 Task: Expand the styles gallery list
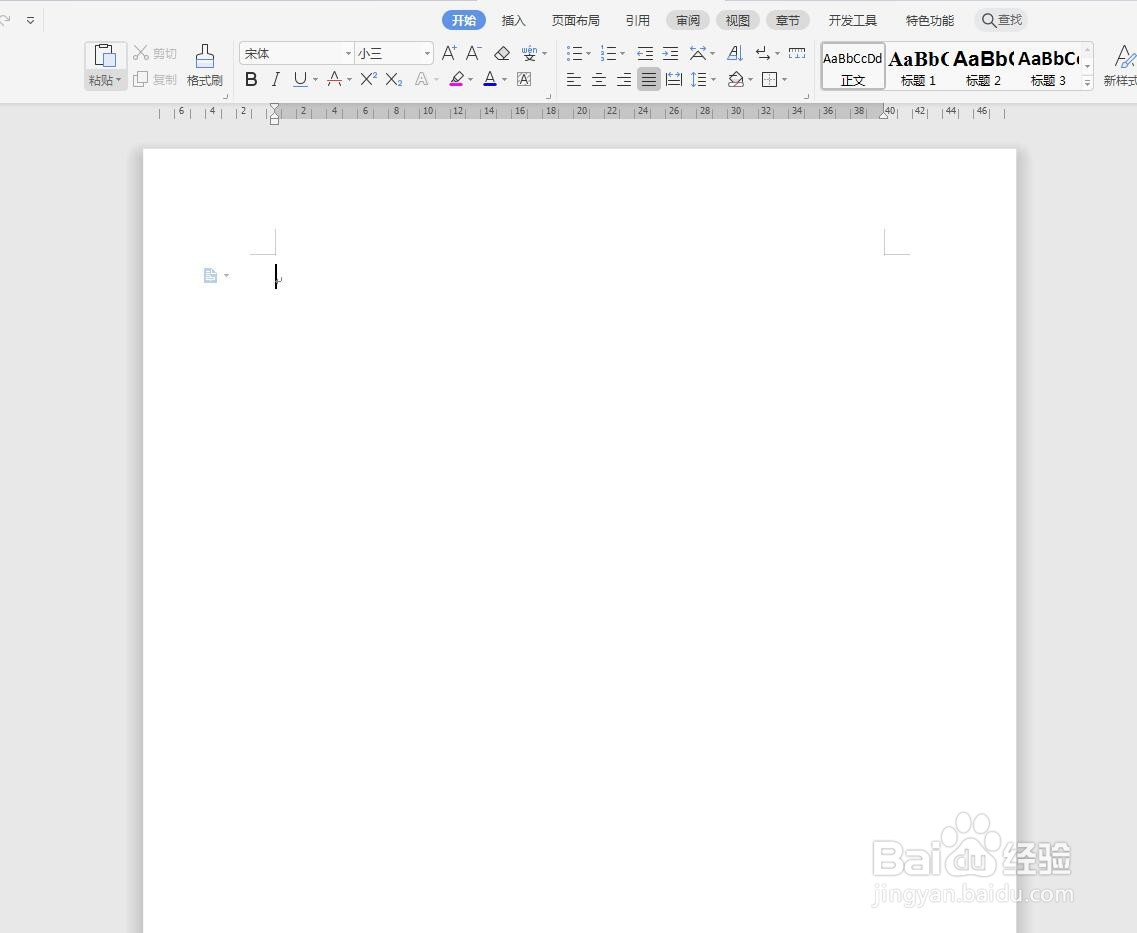pyautogui.click(x=1087, y=83)
